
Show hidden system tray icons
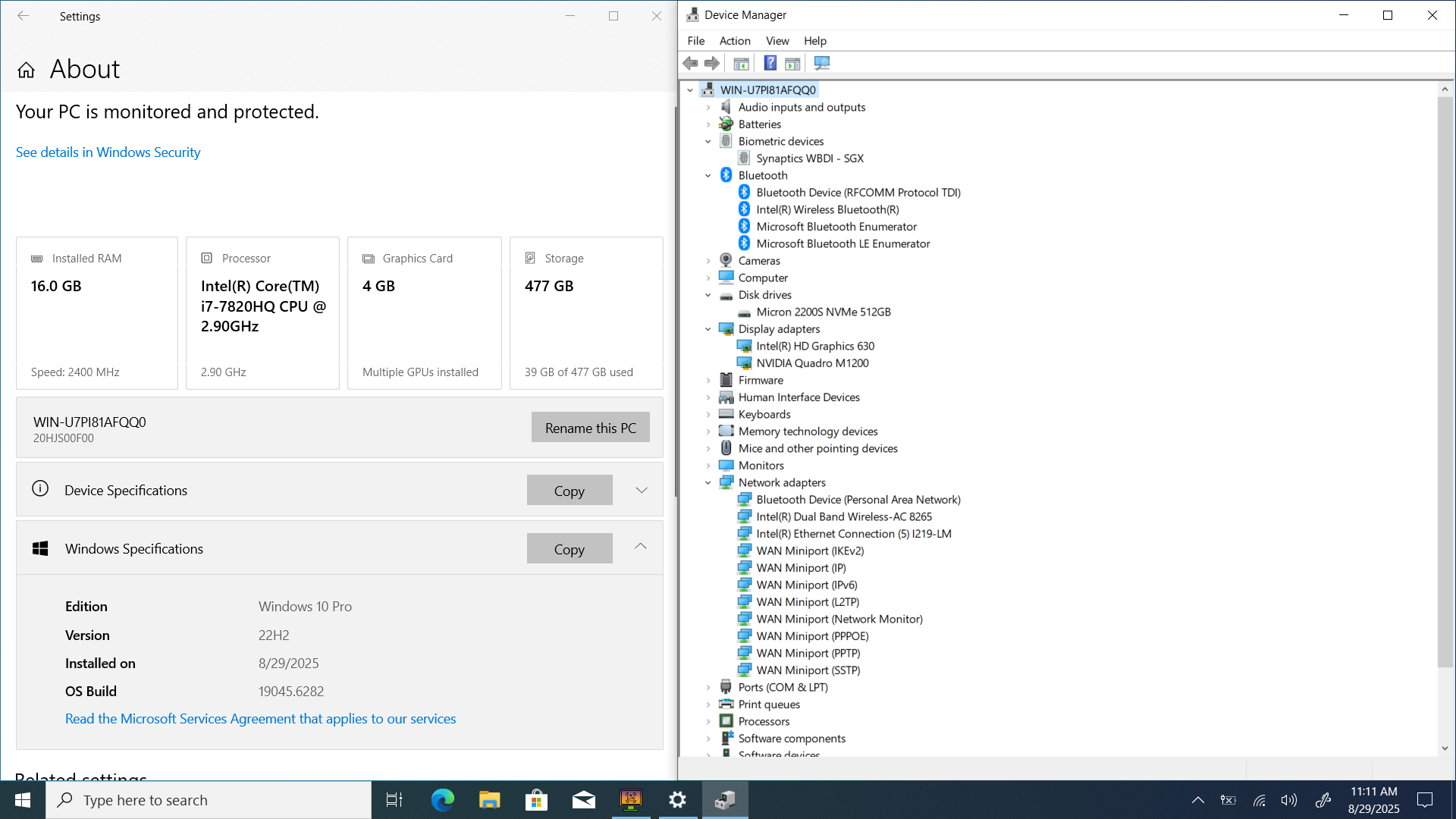[1198, 800]
